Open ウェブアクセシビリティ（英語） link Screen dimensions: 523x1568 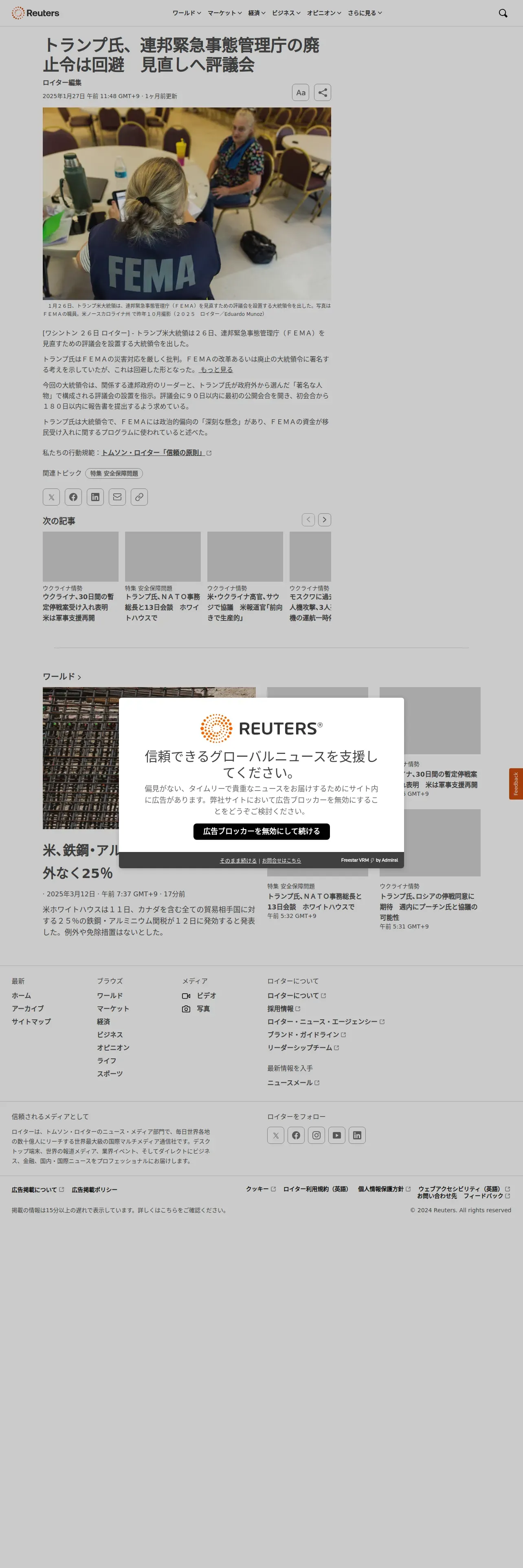coord(464,1189)
